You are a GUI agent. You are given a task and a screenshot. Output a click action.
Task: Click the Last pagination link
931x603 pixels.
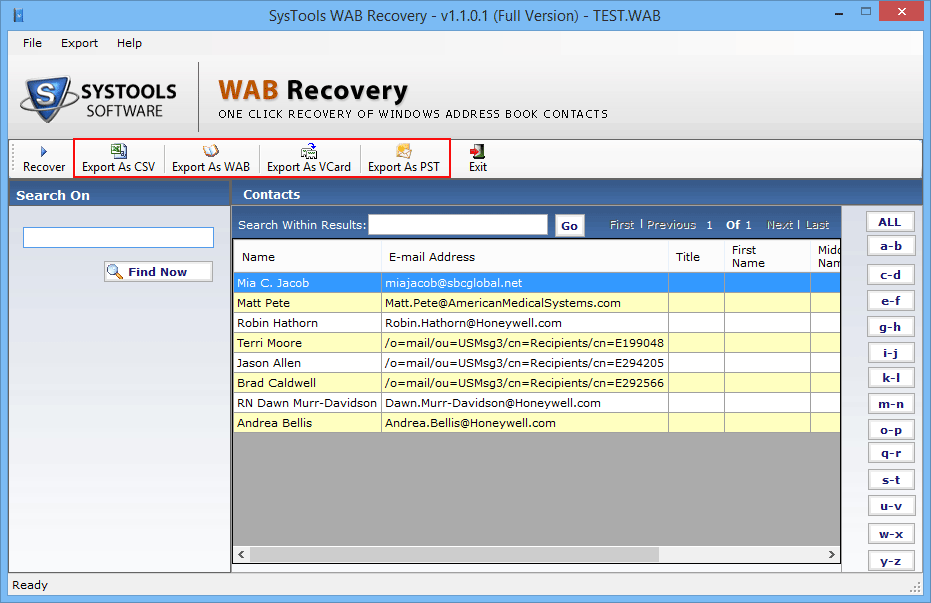point(819,224)
